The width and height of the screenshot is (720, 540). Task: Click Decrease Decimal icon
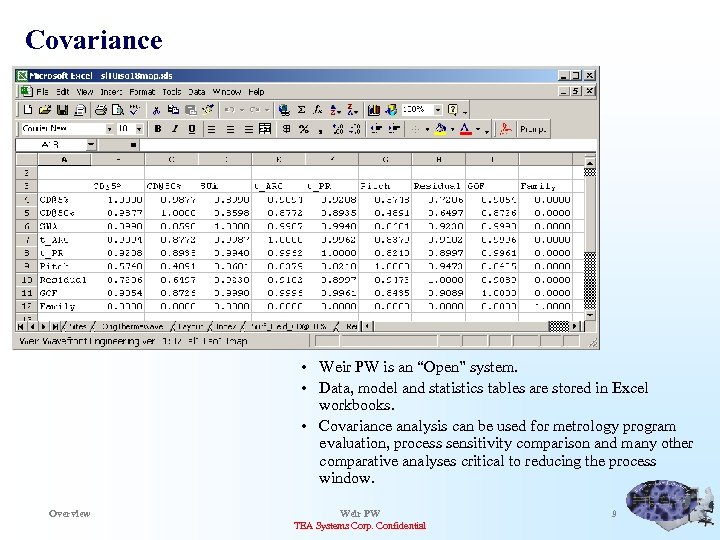click(355, 129)
